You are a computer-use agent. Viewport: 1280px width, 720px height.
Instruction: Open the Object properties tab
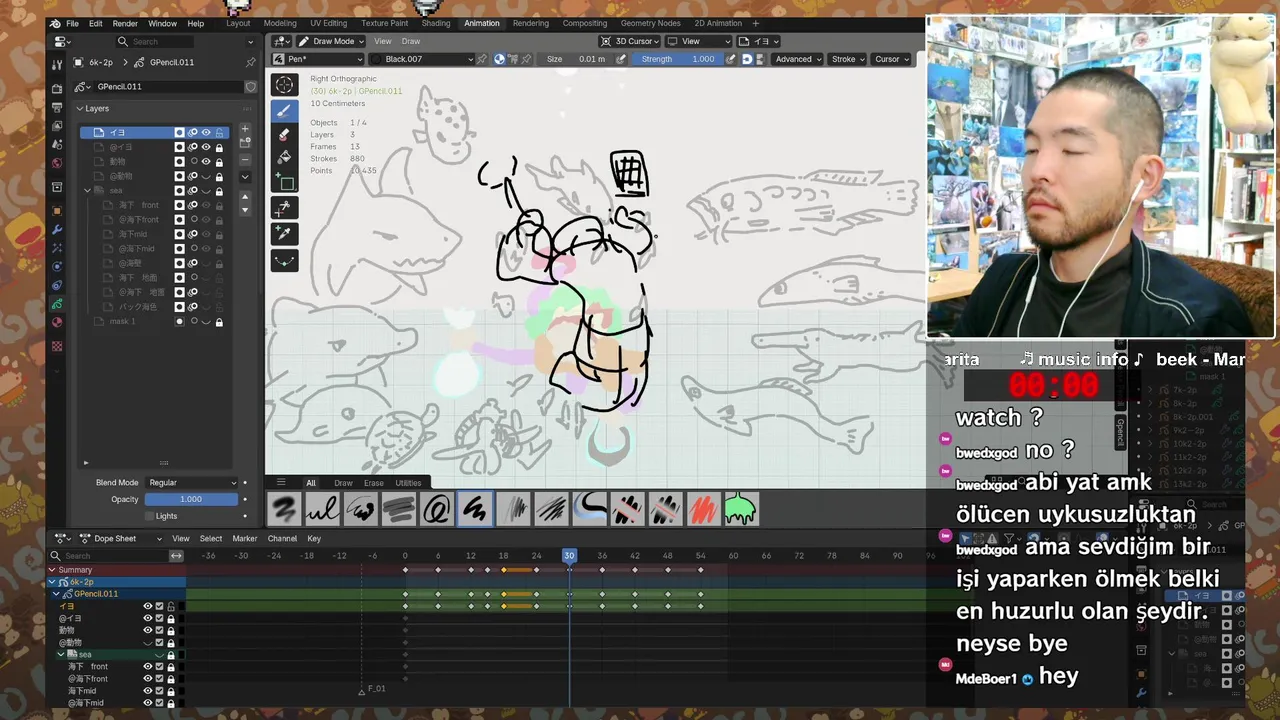57,211
